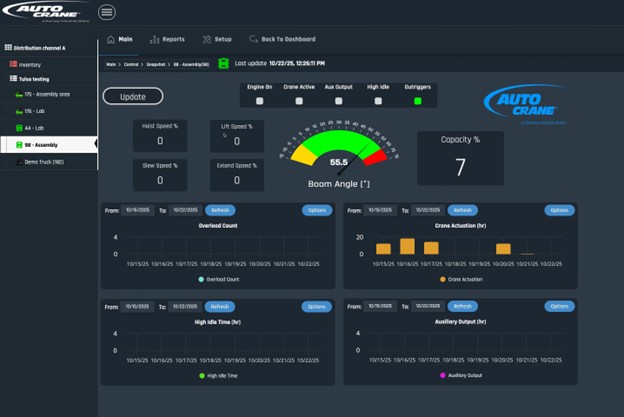Toggle the green Outriggers indicator
The image size is (624, 417).
(417, 101)
